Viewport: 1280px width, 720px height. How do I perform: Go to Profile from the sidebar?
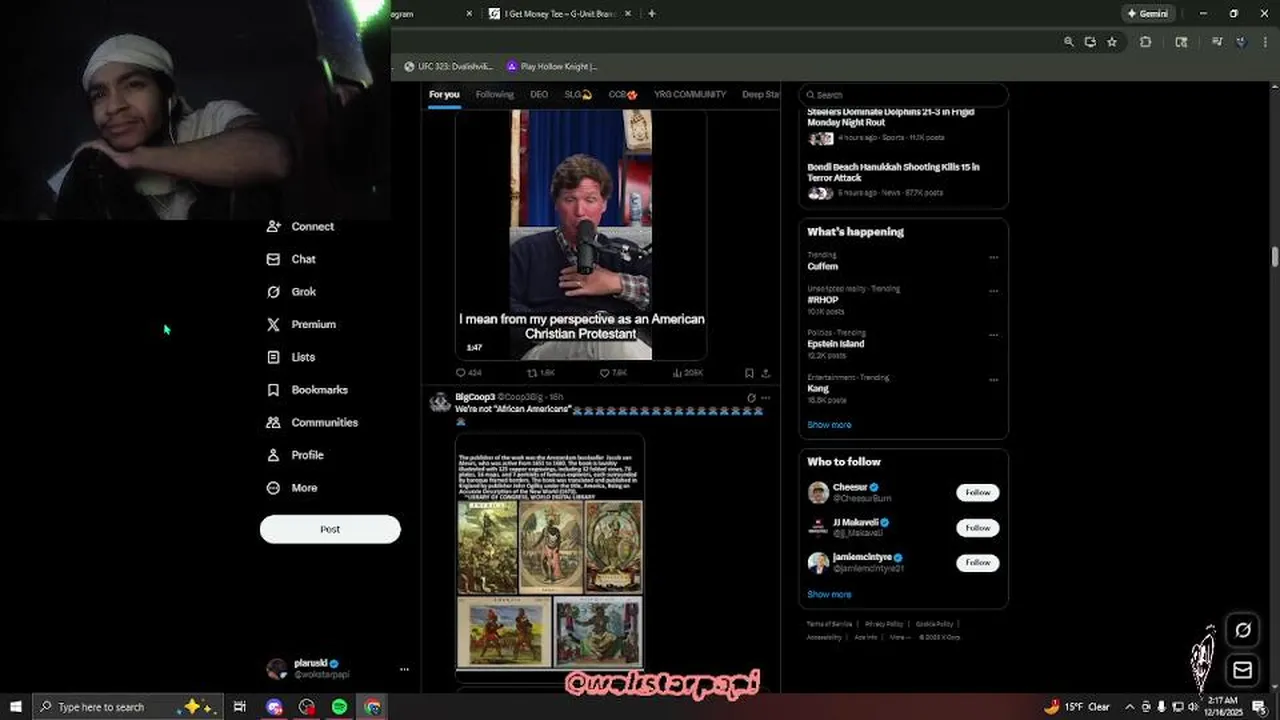pyautogui.click(x=295, y=455)
